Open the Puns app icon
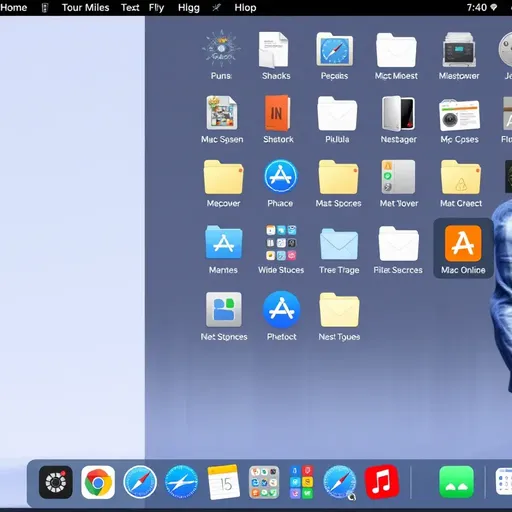512x512 pixels. point(221,49)
